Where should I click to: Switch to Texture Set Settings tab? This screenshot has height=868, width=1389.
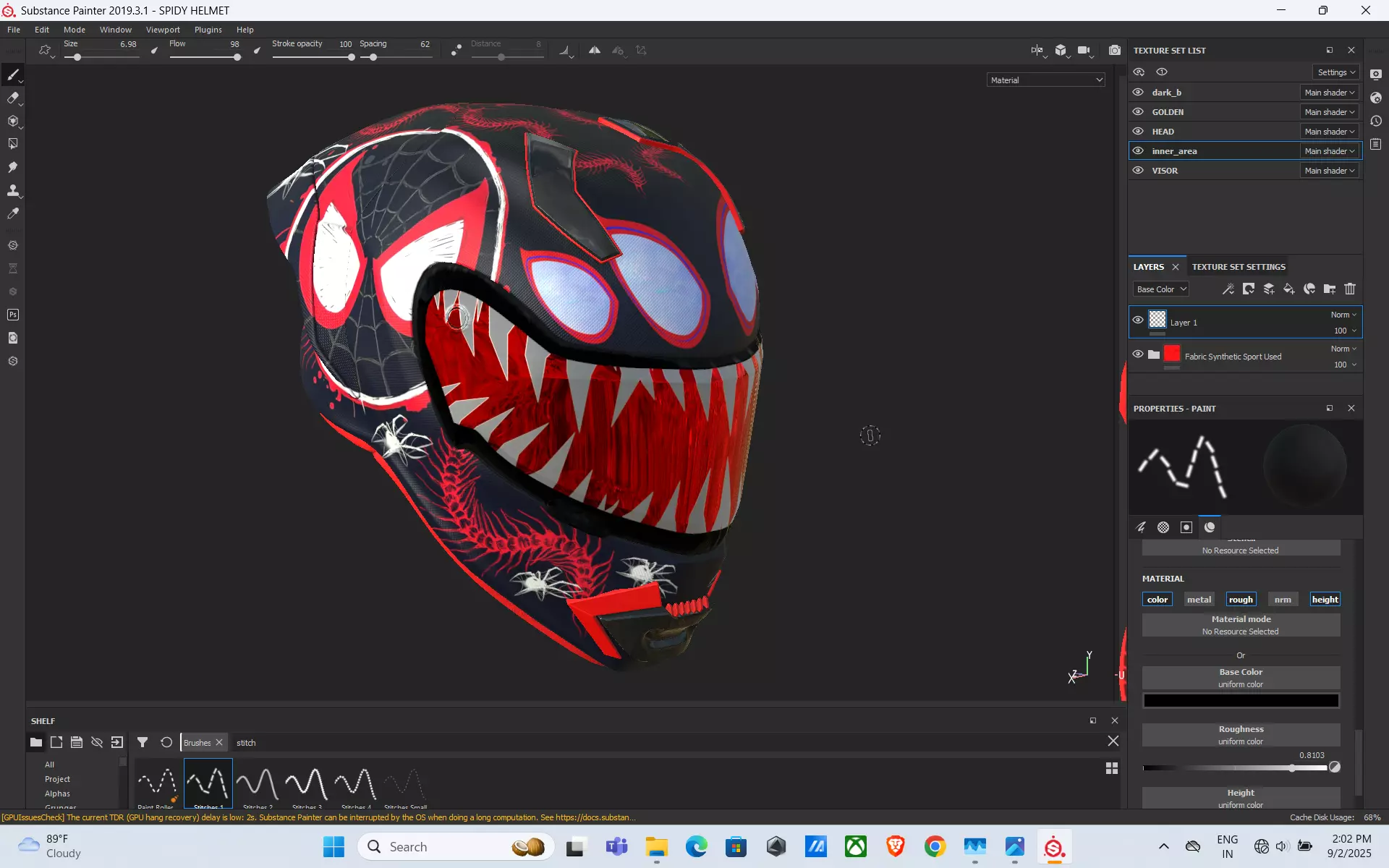click(x=1239, y=267)
